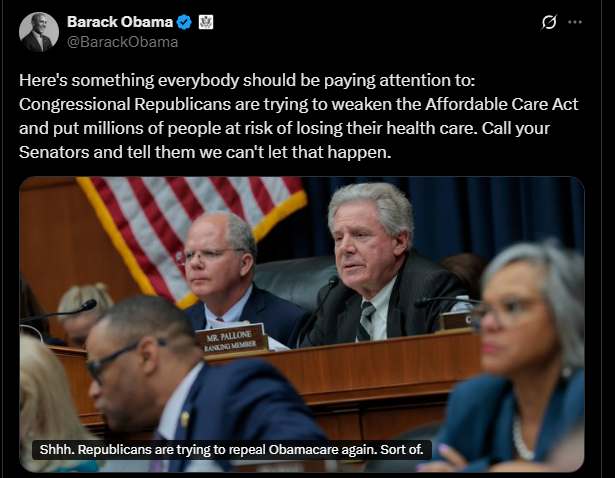Click the "MR. PALLONE RANKING MEMBER" nameplate
The height and width of the screenshot is (478, 615).
232,339
